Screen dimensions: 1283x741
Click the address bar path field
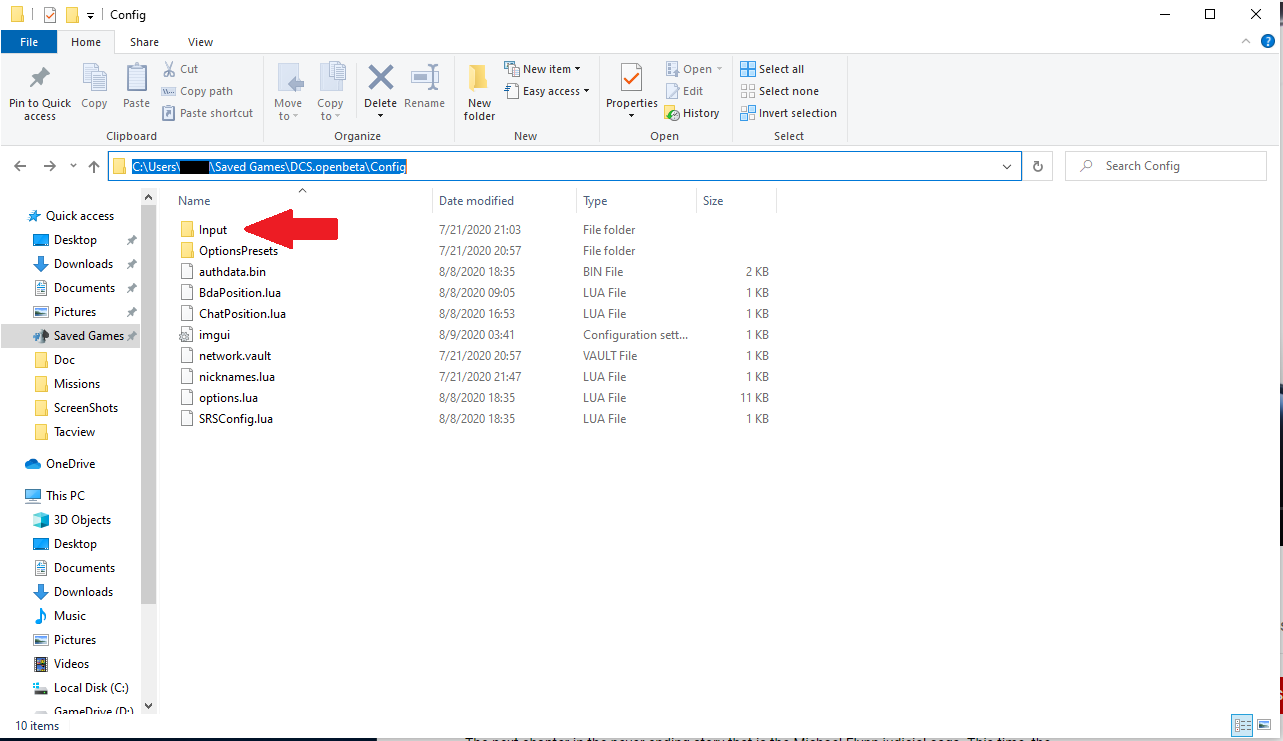pos(565,166)
